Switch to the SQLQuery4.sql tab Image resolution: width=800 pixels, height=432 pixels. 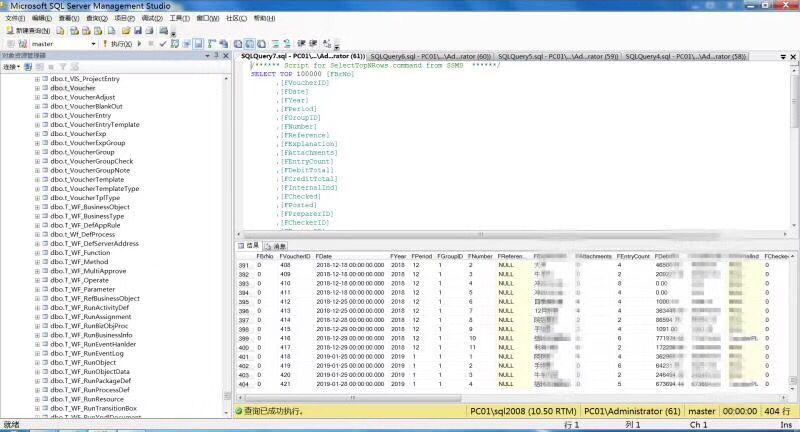point(684,56)
